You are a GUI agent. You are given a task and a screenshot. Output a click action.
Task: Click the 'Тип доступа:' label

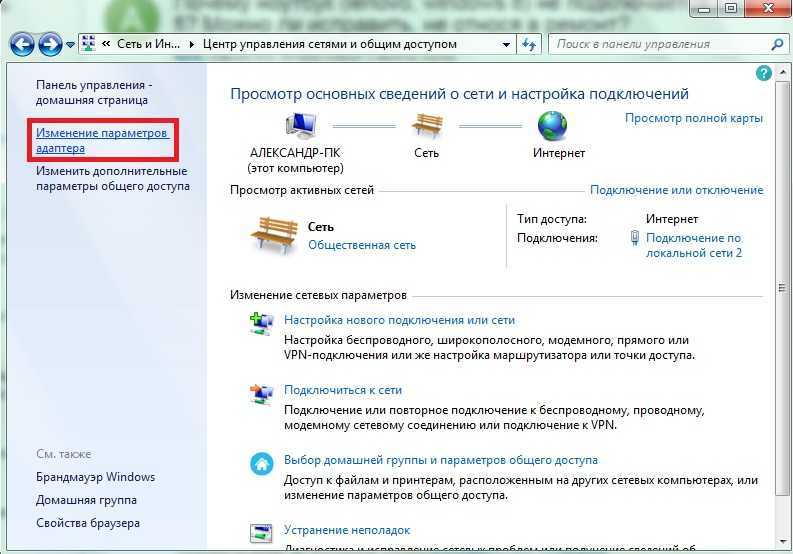552,219
